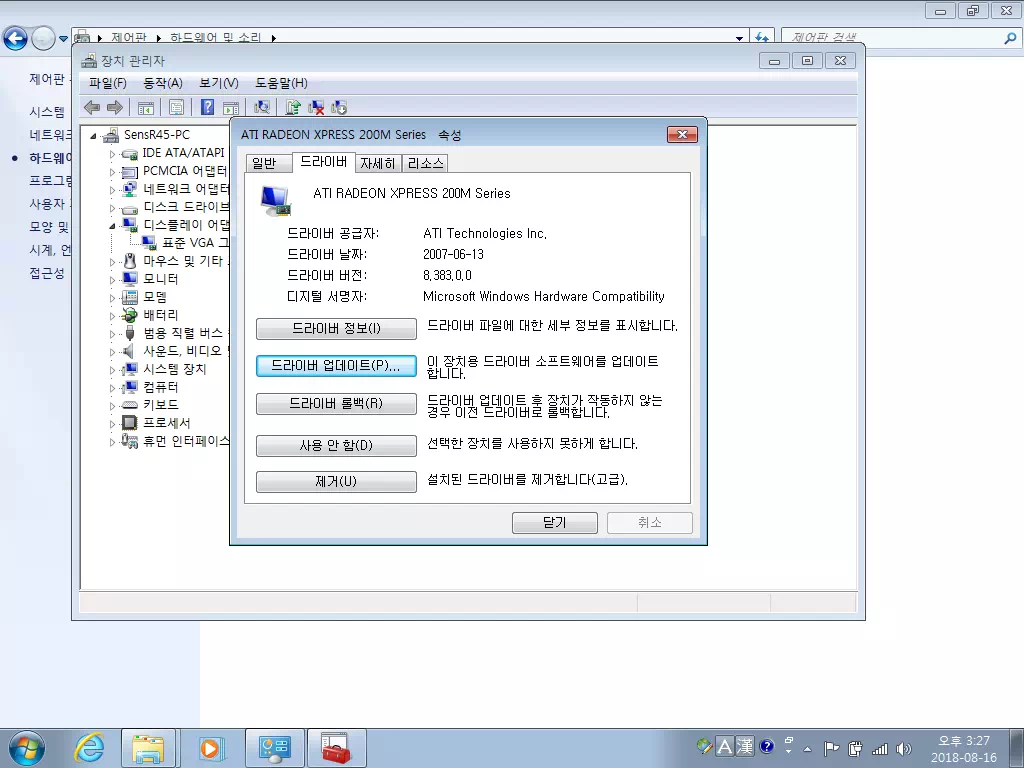Collapse the 디스플레이 어댑터 node
This screenshot has width=1024, height=768.
(x=112, y=226)
